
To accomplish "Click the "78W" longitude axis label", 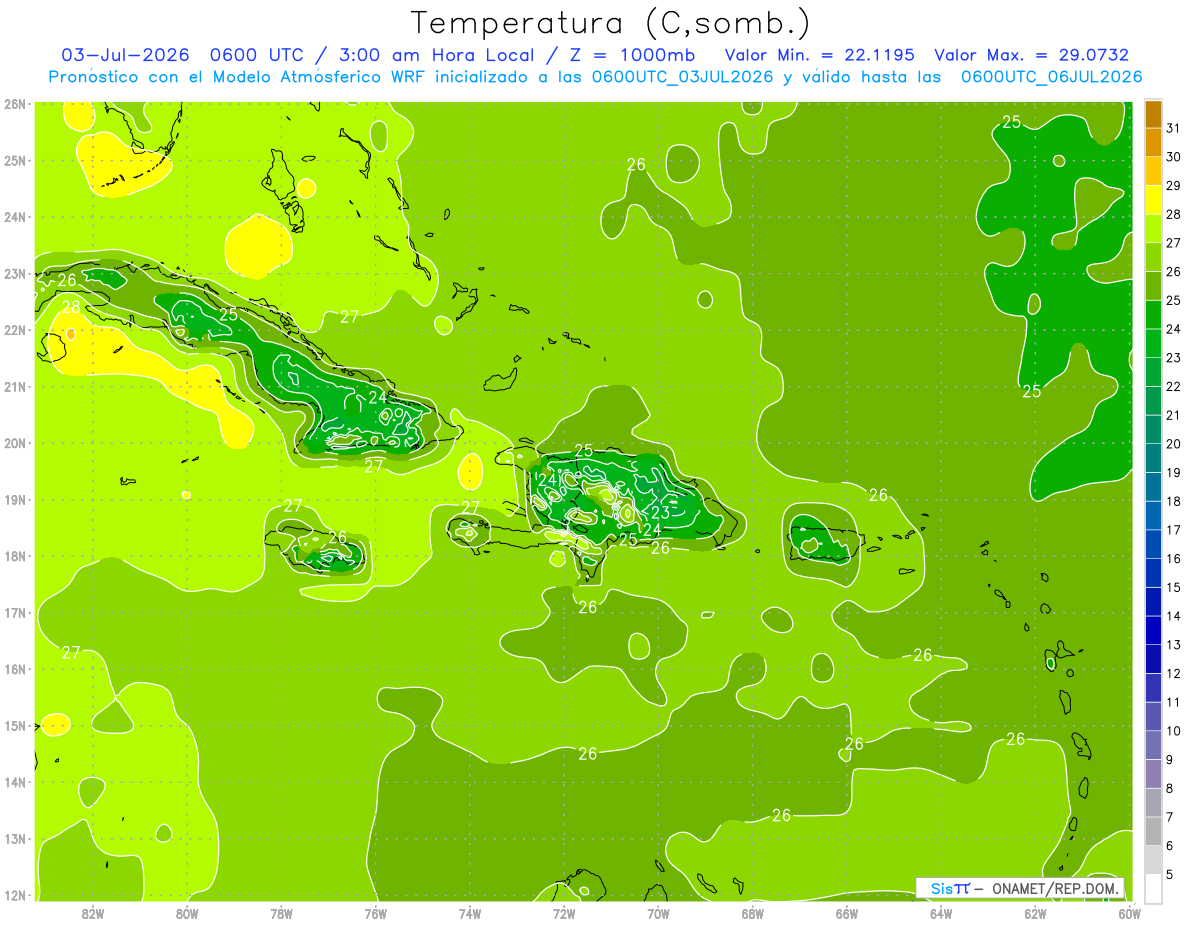I will (281, 913).
